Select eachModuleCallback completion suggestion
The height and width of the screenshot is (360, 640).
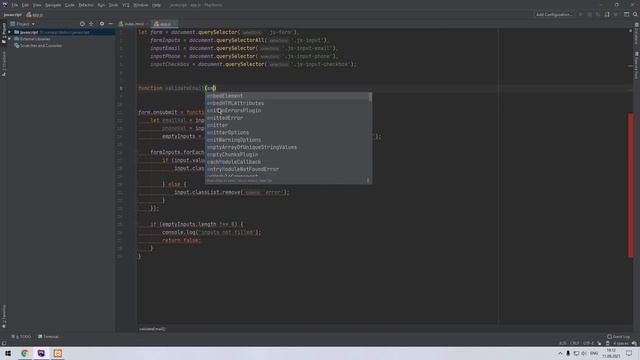[x=288, y=162]
